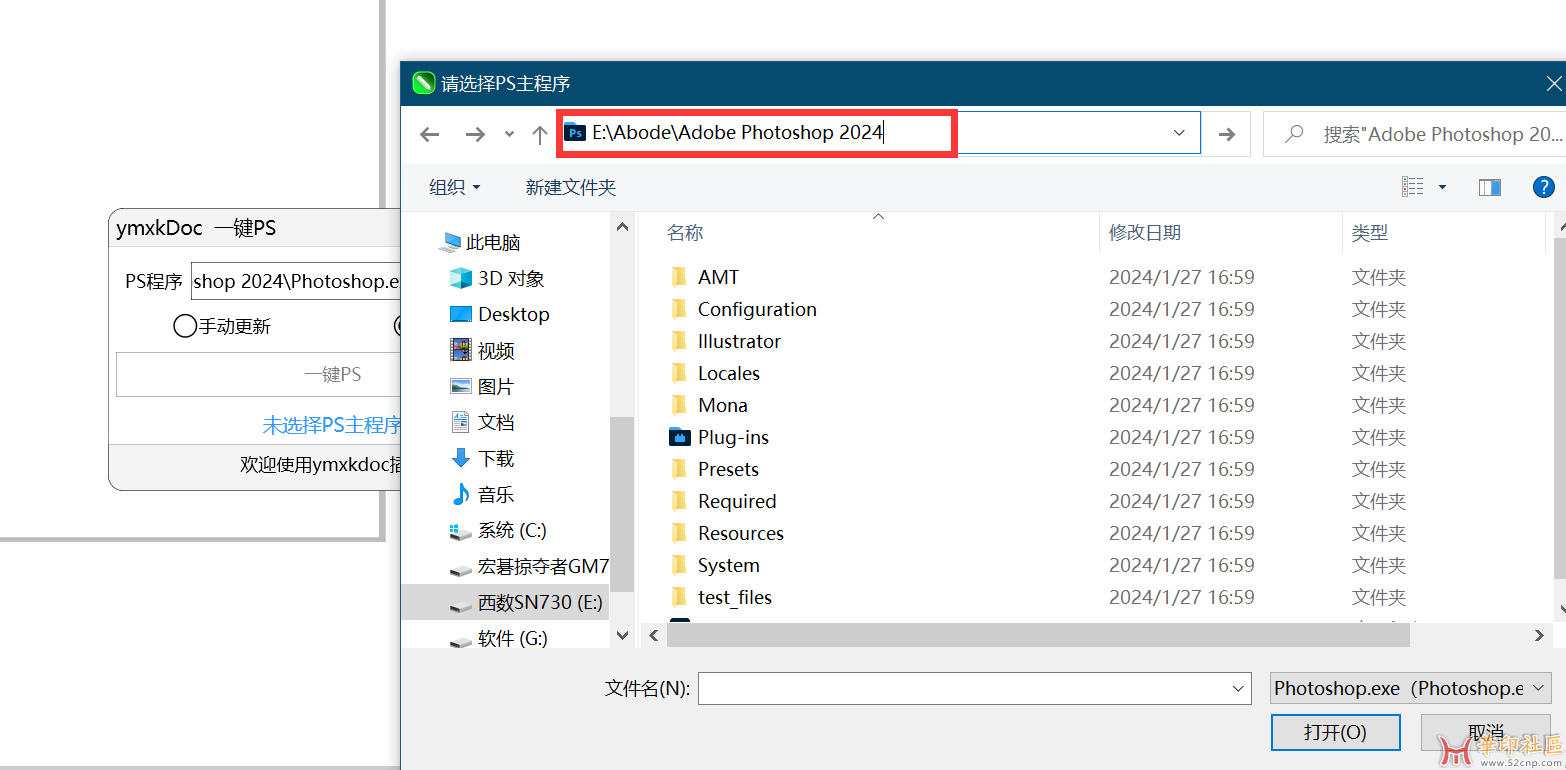Click the 打开(O) button
This screenshot has width=1566, height=770.
coord(1335,732)
